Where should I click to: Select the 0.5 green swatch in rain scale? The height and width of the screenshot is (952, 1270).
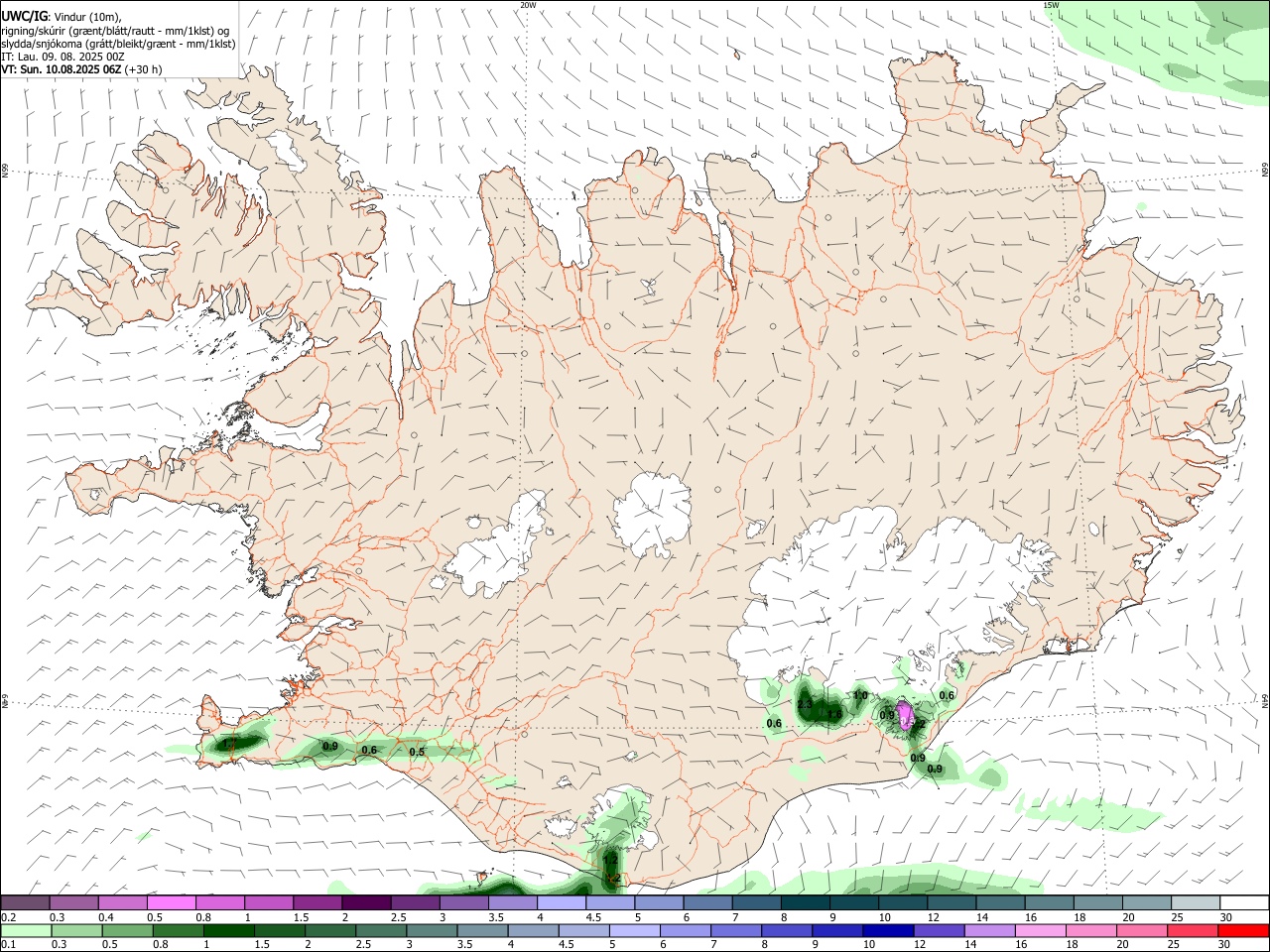click(x=127, y=930)
